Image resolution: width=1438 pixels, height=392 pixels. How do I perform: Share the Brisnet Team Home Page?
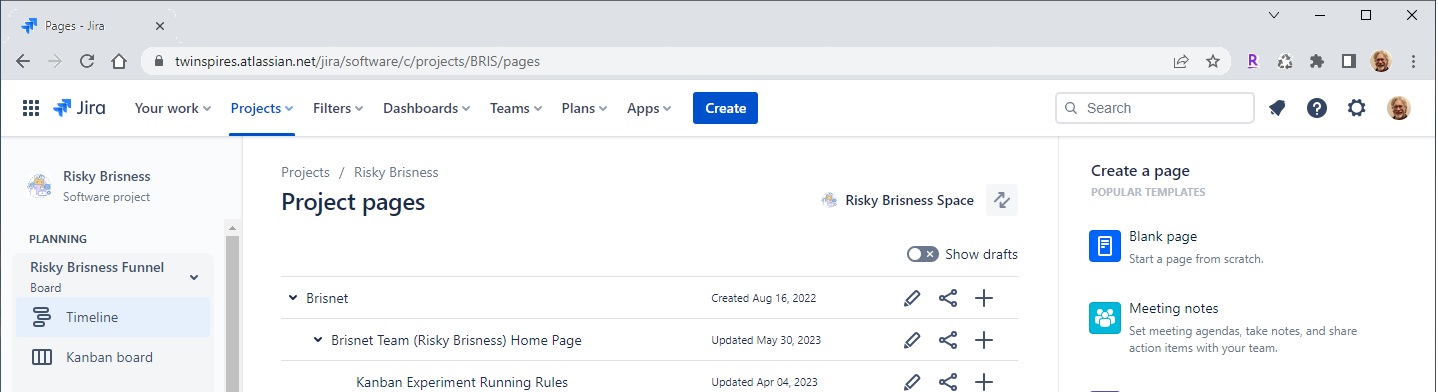pyautogui.click(x=948, y=340)
